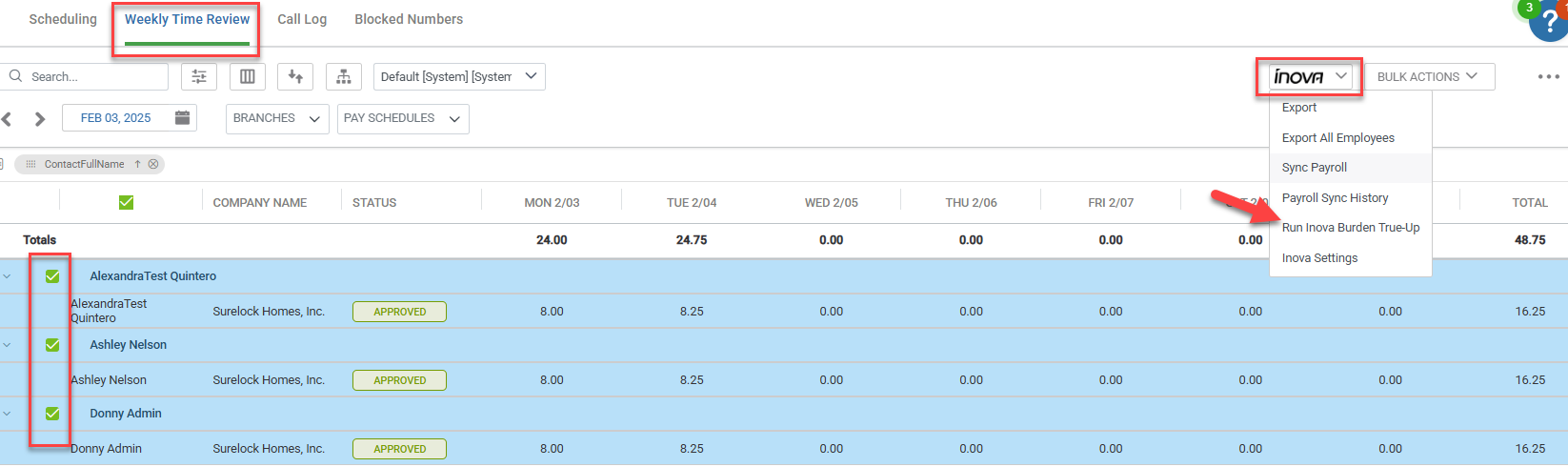The height and width of the screenshot is (467, 1568).
Task: Click into the Search field
Action: click(93, 76)
